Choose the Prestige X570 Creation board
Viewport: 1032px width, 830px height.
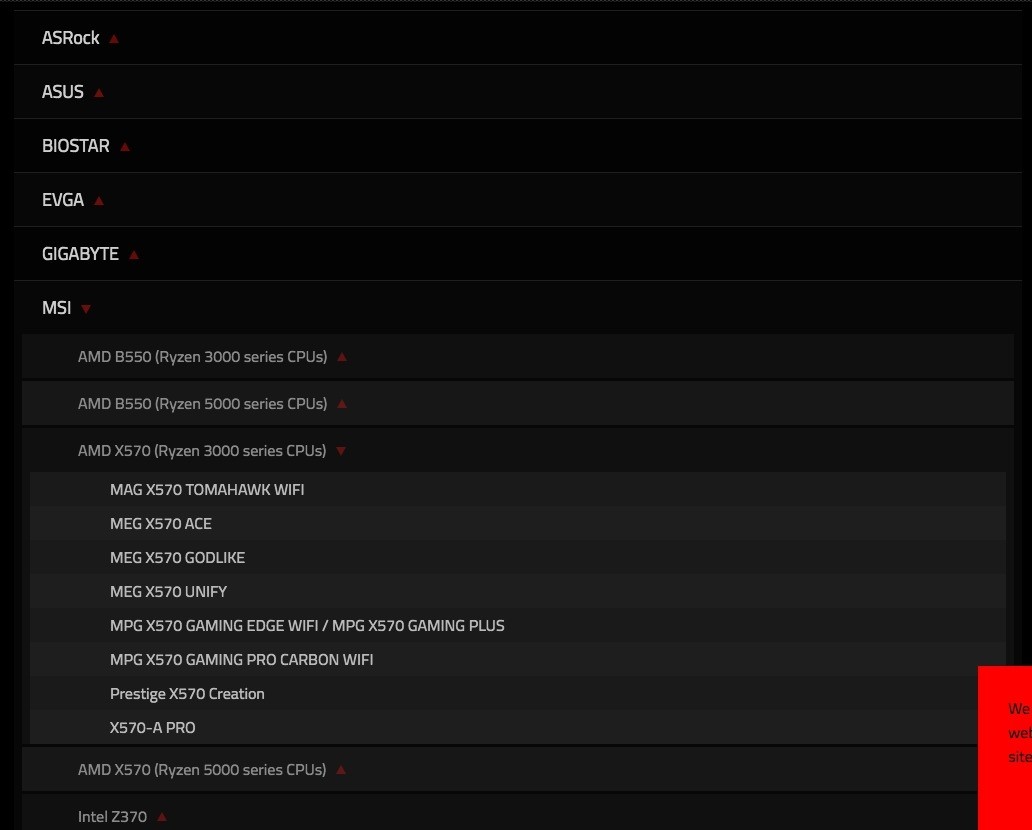[x=505, y=694]
